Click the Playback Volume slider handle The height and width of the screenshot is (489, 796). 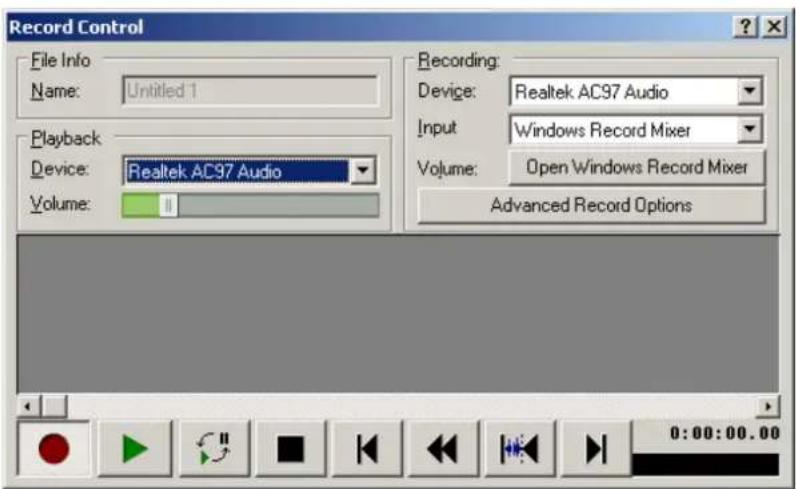coord(169,205)
